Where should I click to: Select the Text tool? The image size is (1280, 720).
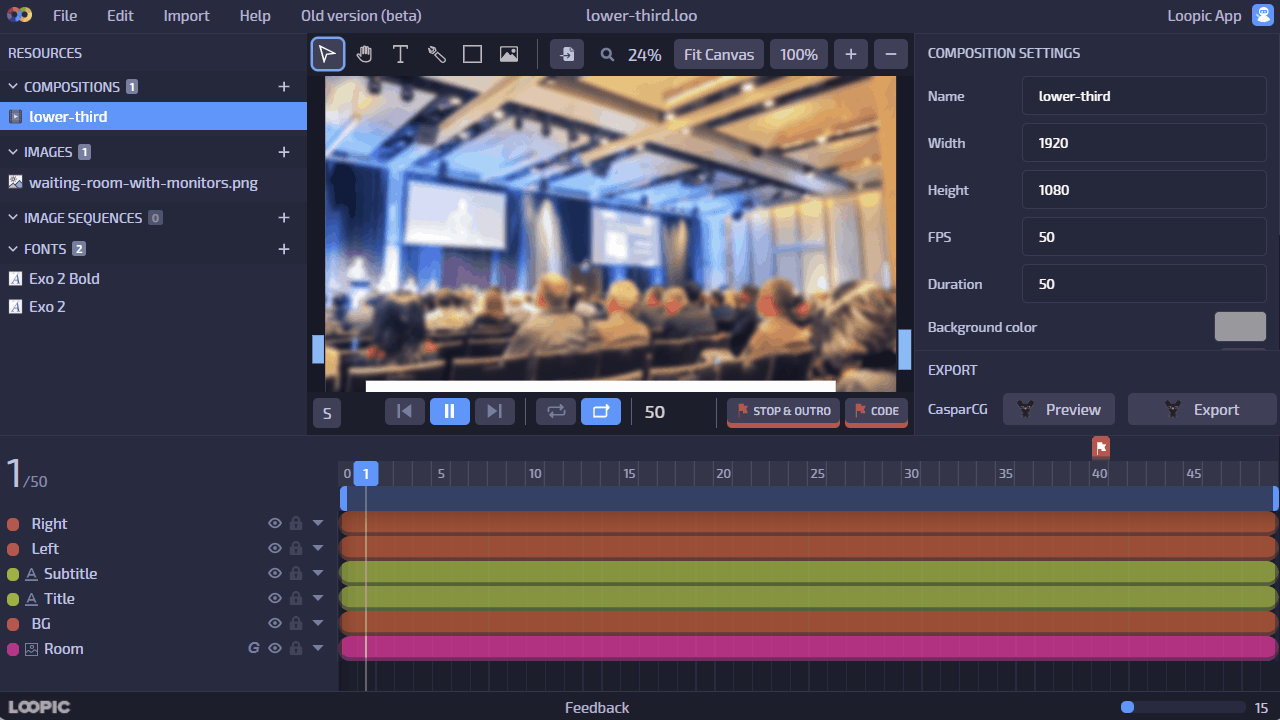400,54
